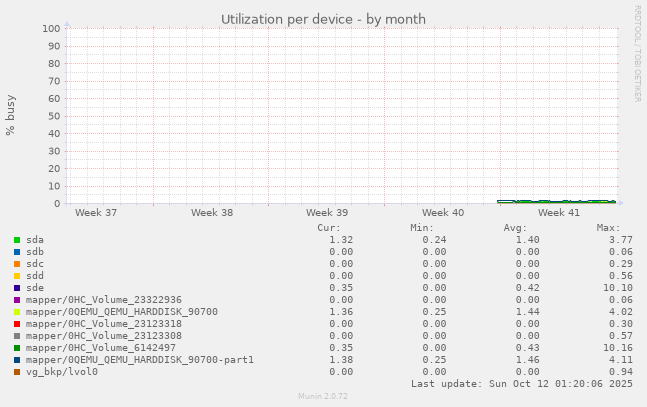This screenshot has width=647, height=407.
Task: Click the green sda legend color swatch
Action: [17, 240]
